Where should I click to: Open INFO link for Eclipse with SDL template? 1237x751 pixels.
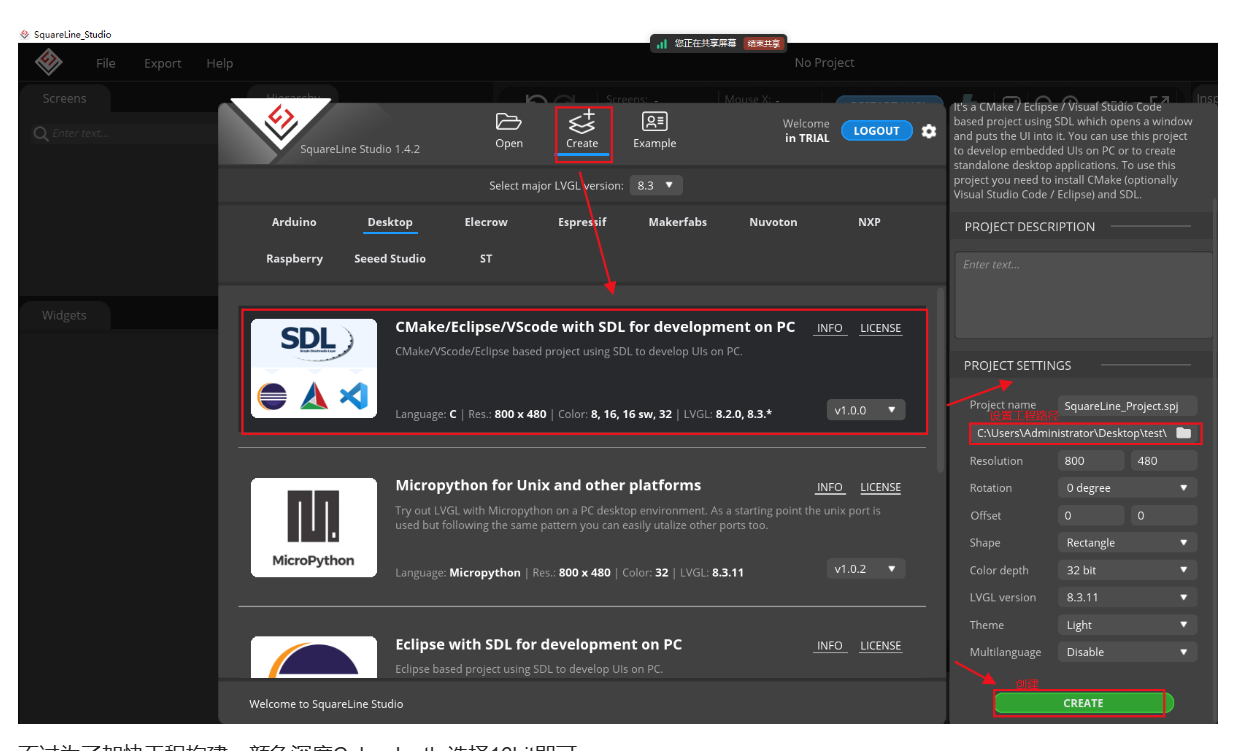(x=829, y=645)
